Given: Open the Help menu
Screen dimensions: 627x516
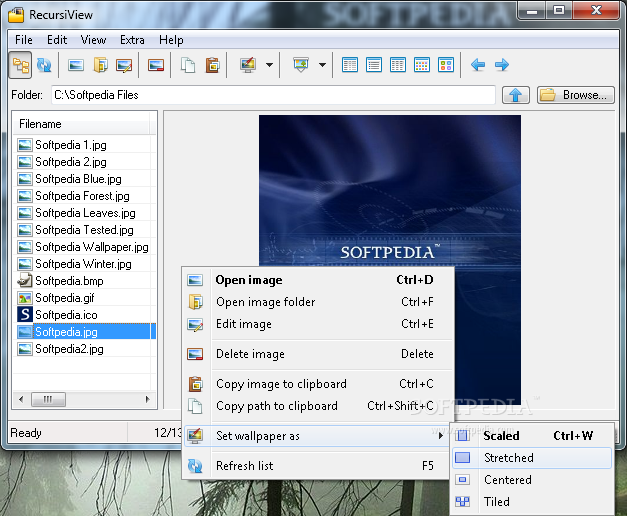Looking at the screenshot, I should (x=171, y=40).
